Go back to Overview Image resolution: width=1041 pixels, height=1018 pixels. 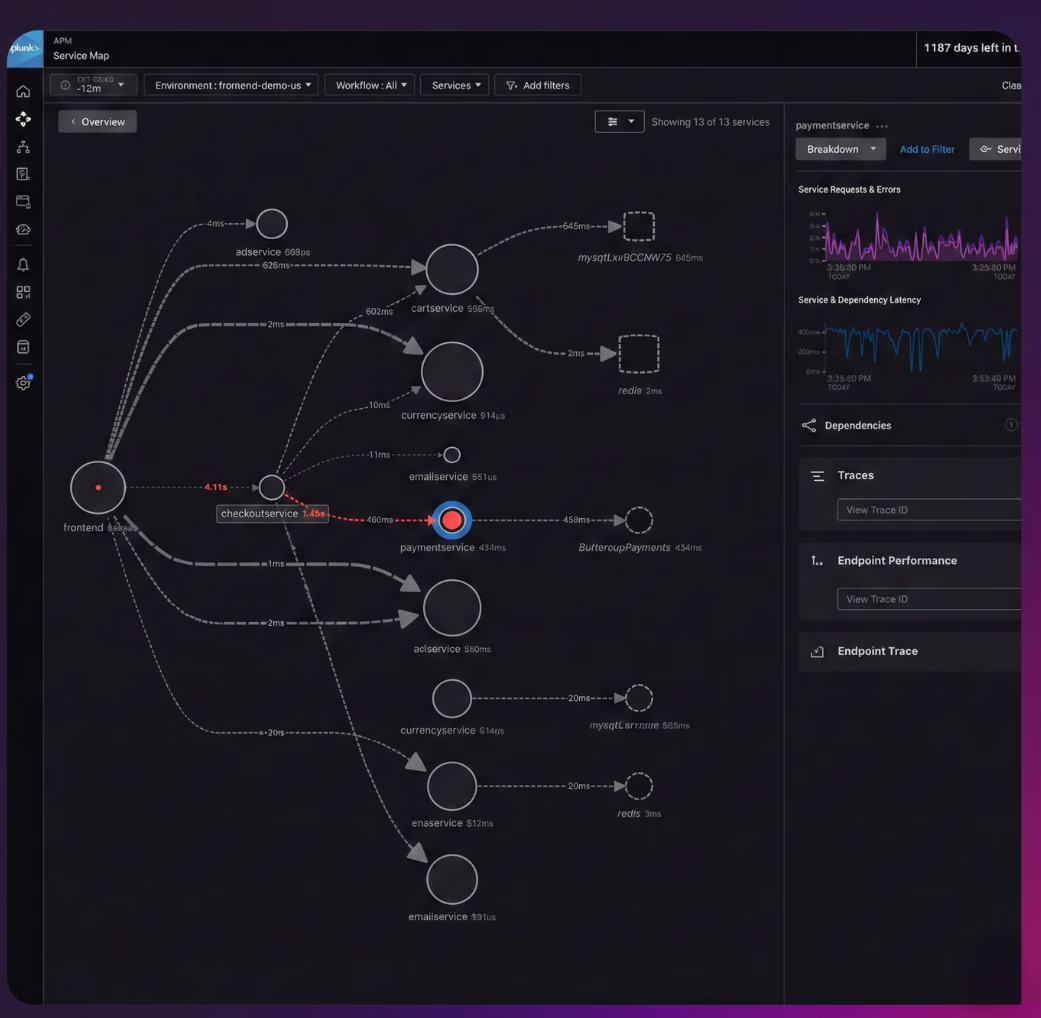click(98, 122)
